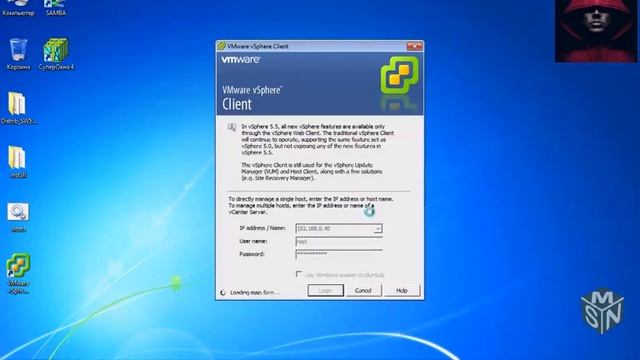
Task: Click the vSphere title bar icon
Action: [222, 46]
